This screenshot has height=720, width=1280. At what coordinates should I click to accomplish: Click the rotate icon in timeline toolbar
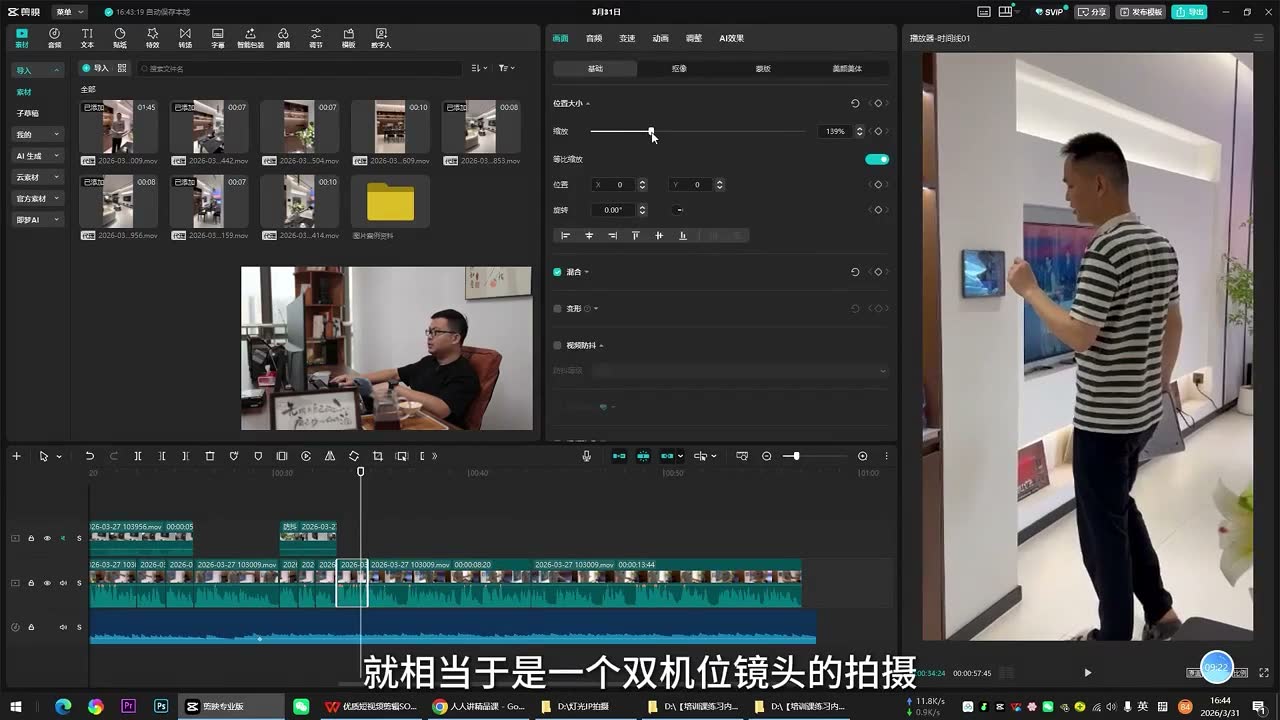click(x=354, y=456)
